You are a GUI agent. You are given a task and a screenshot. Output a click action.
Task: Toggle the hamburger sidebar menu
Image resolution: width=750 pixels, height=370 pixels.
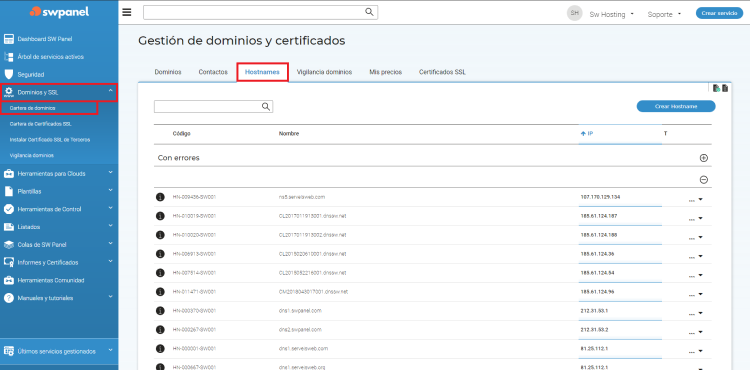(x=127, y=12)
